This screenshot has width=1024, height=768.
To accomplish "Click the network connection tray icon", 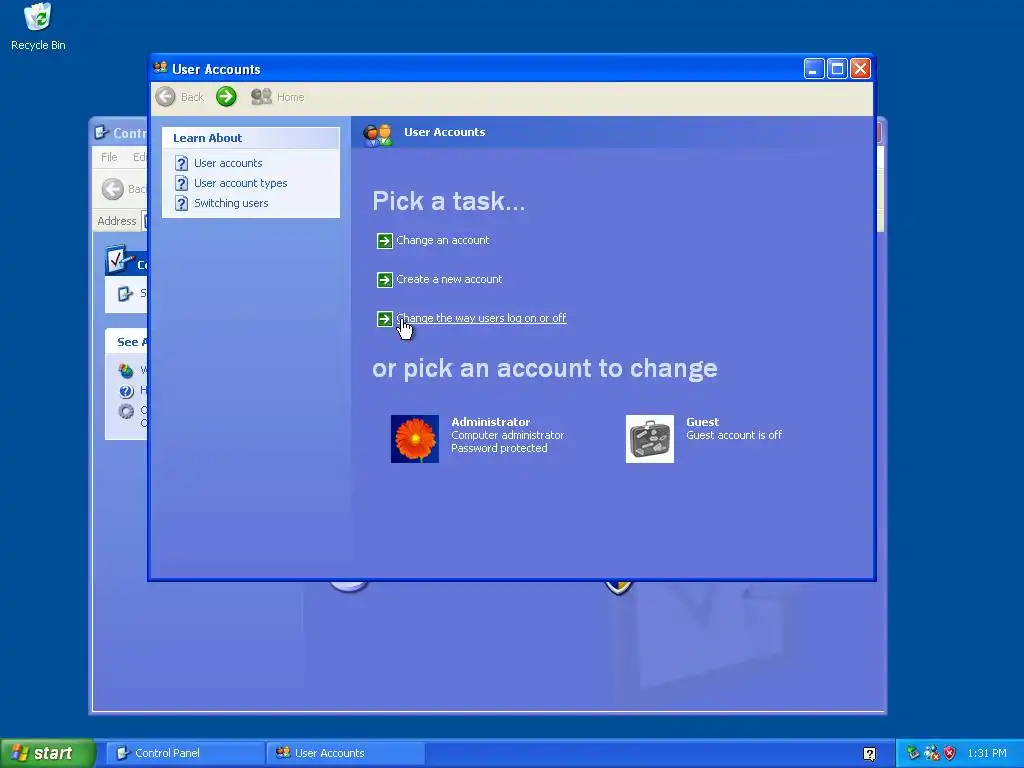I will [931, 753].
